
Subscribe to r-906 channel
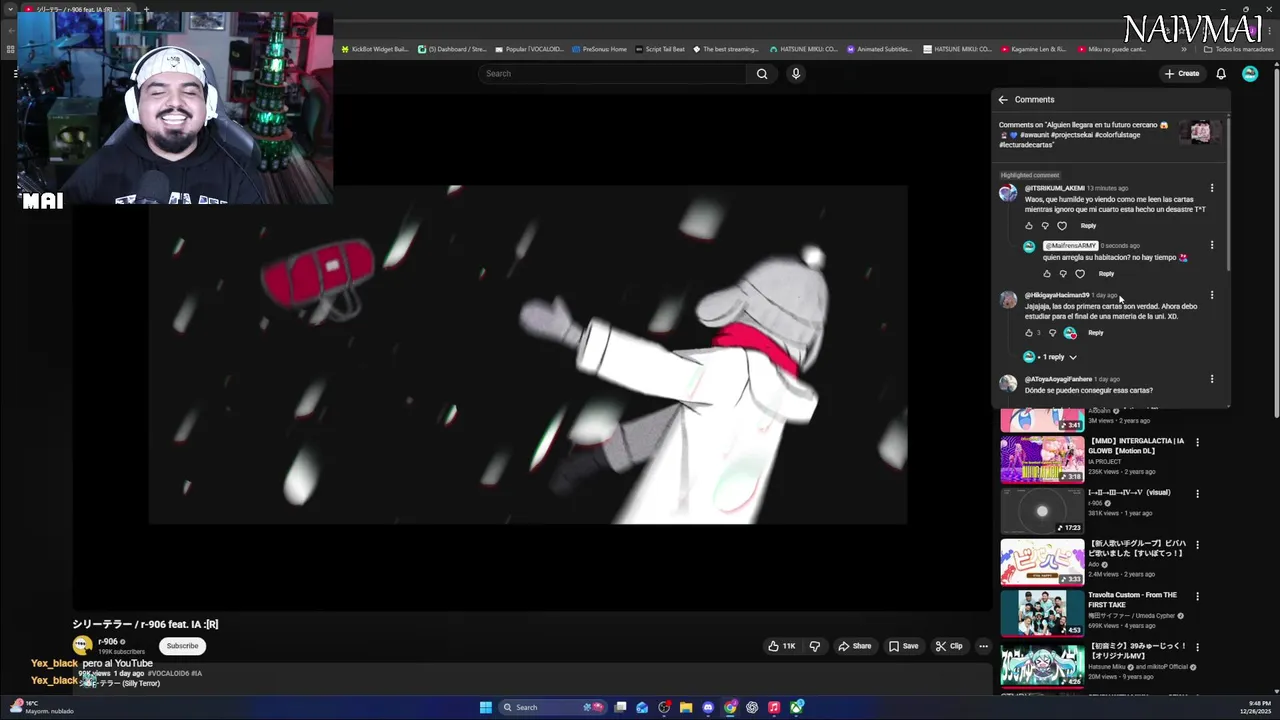click(182, 646)
